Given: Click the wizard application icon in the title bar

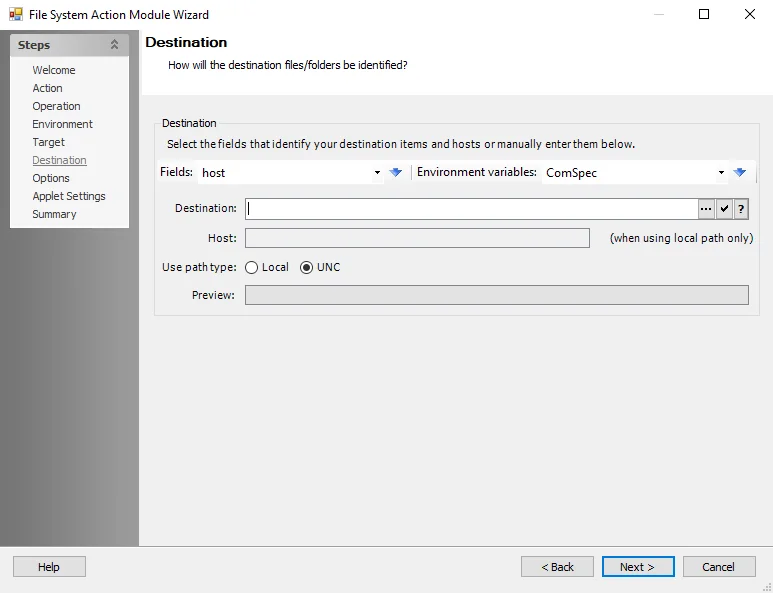Looking at the screenshot, I should click(16, 14).
